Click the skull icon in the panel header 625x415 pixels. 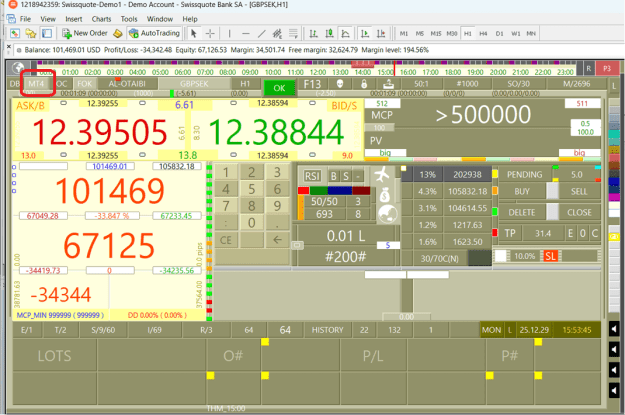tap(340, 84)
